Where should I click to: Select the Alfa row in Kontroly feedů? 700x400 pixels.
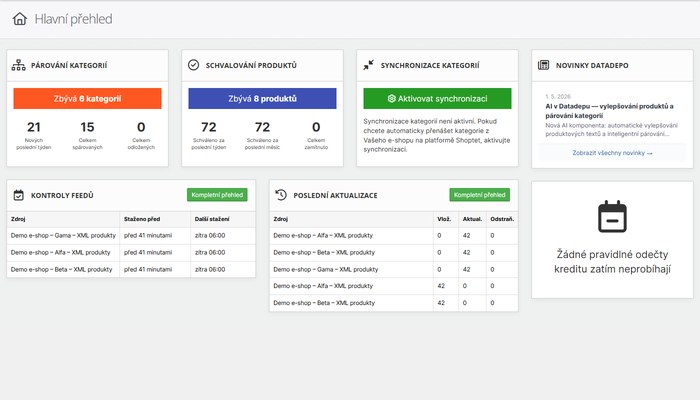click(131, 252)
